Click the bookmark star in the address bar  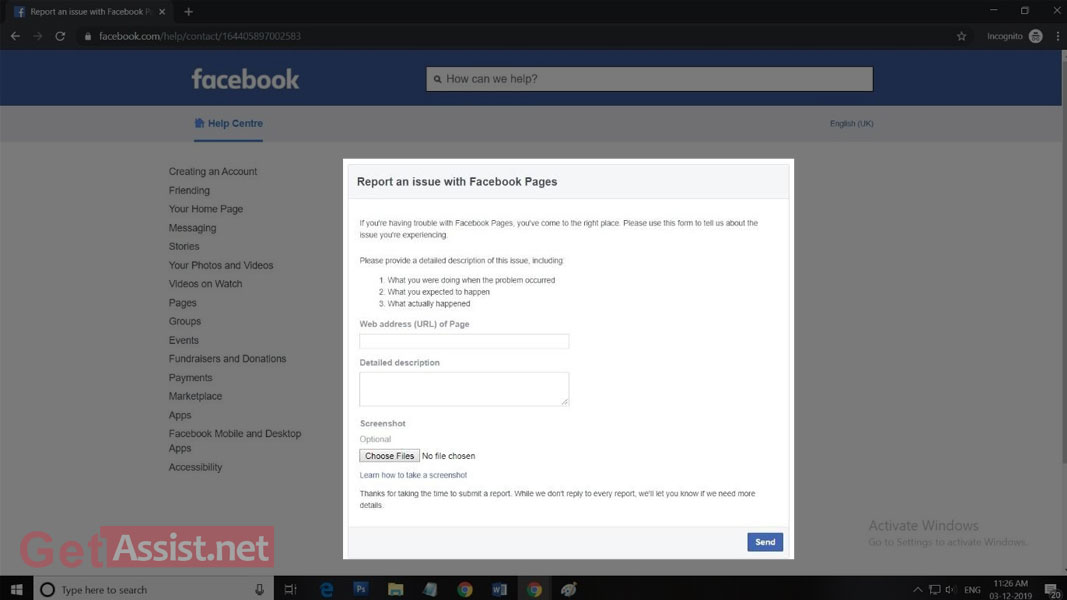tap(960, 35)
